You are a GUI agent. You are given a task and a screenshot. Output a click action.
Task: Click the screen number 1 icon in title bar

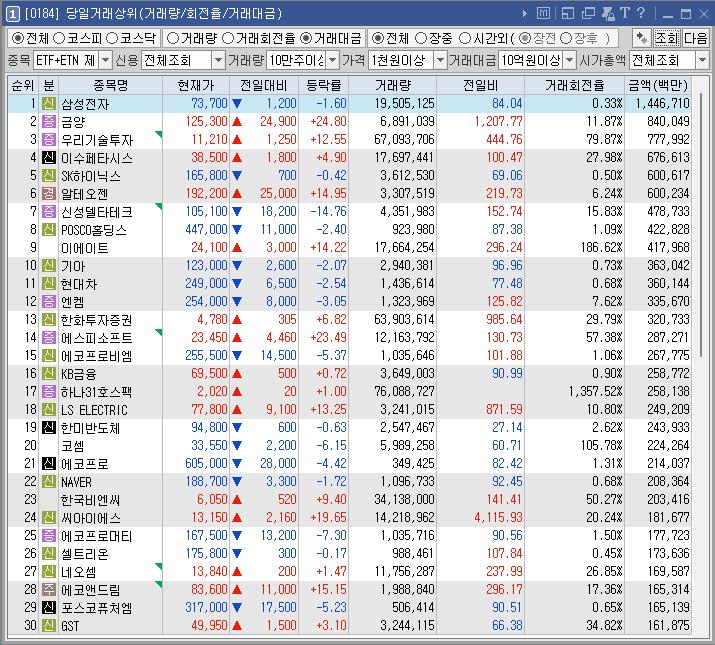[x=12, y=14]
